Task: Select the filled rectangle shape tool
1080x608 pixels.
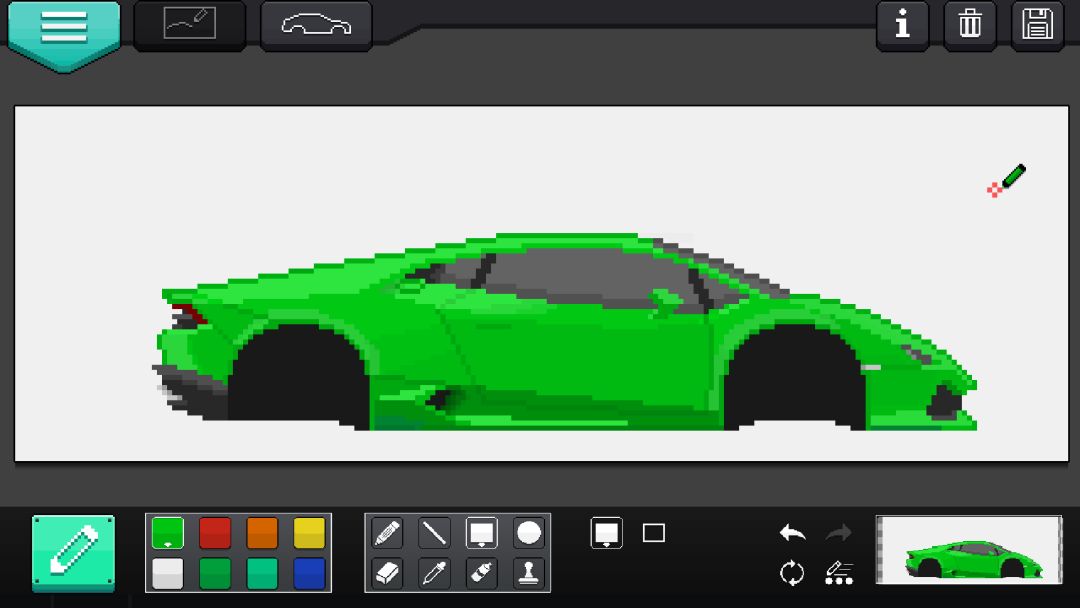Action: pos(481,533)
